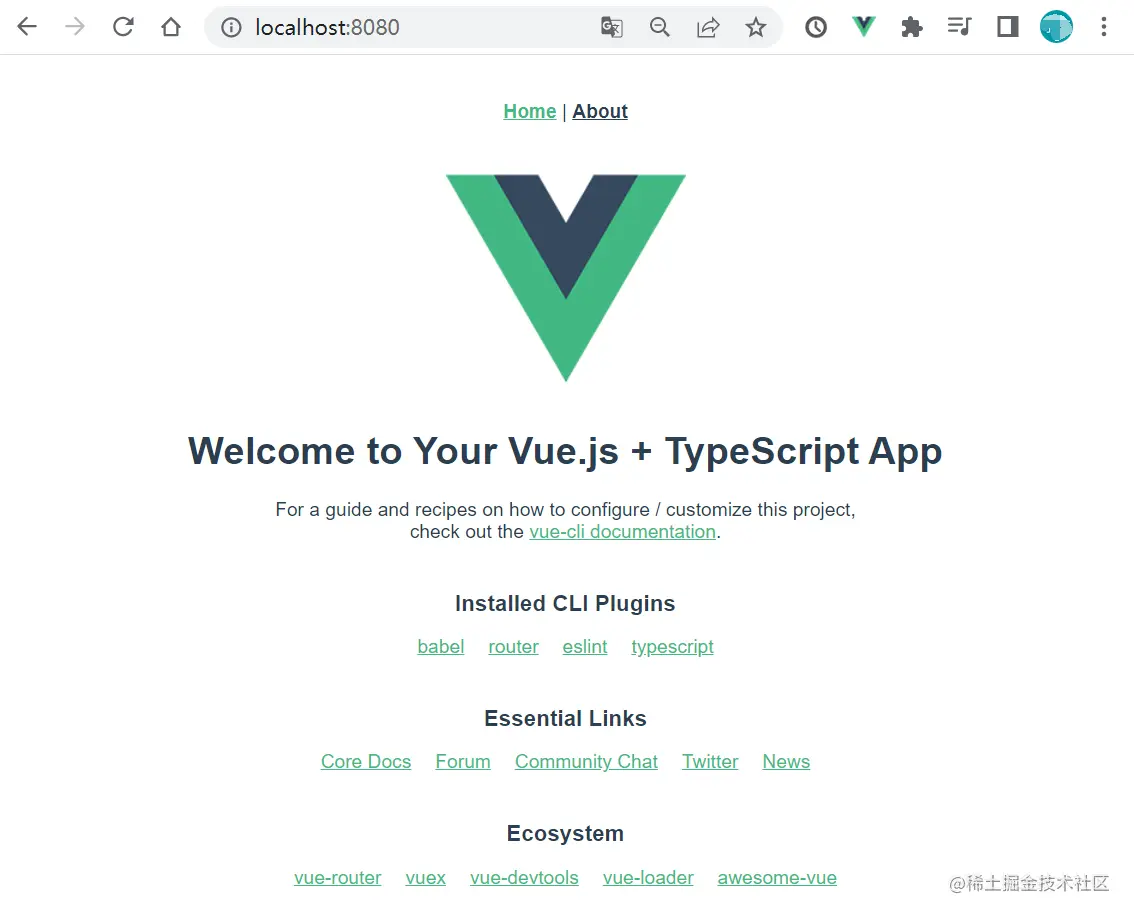Open the user profile avatar
The image size is (1134, 918).
[x=1056, y=27]
